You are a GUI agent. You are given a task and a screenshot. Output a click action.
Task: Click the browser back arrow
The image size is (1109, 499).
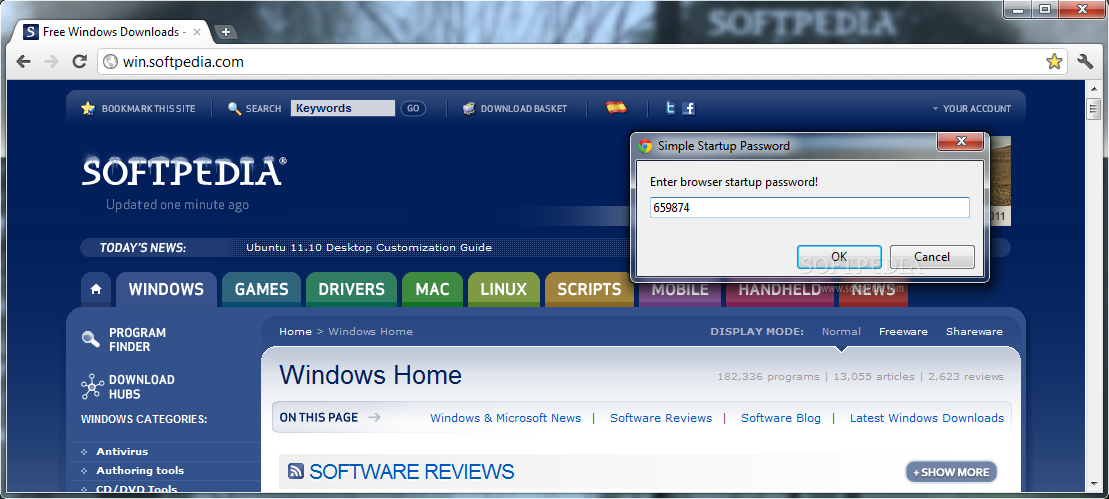pos(23,61)
